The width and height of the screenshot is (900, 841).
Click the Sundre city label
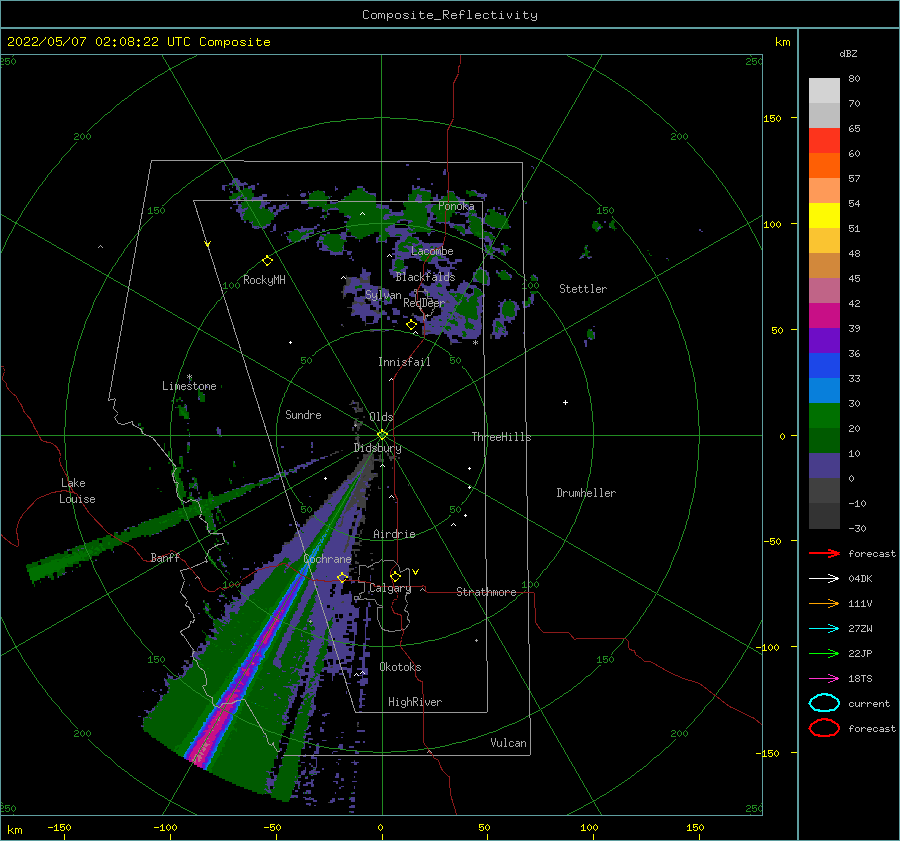pyautogui.click(x=303, y=414)
